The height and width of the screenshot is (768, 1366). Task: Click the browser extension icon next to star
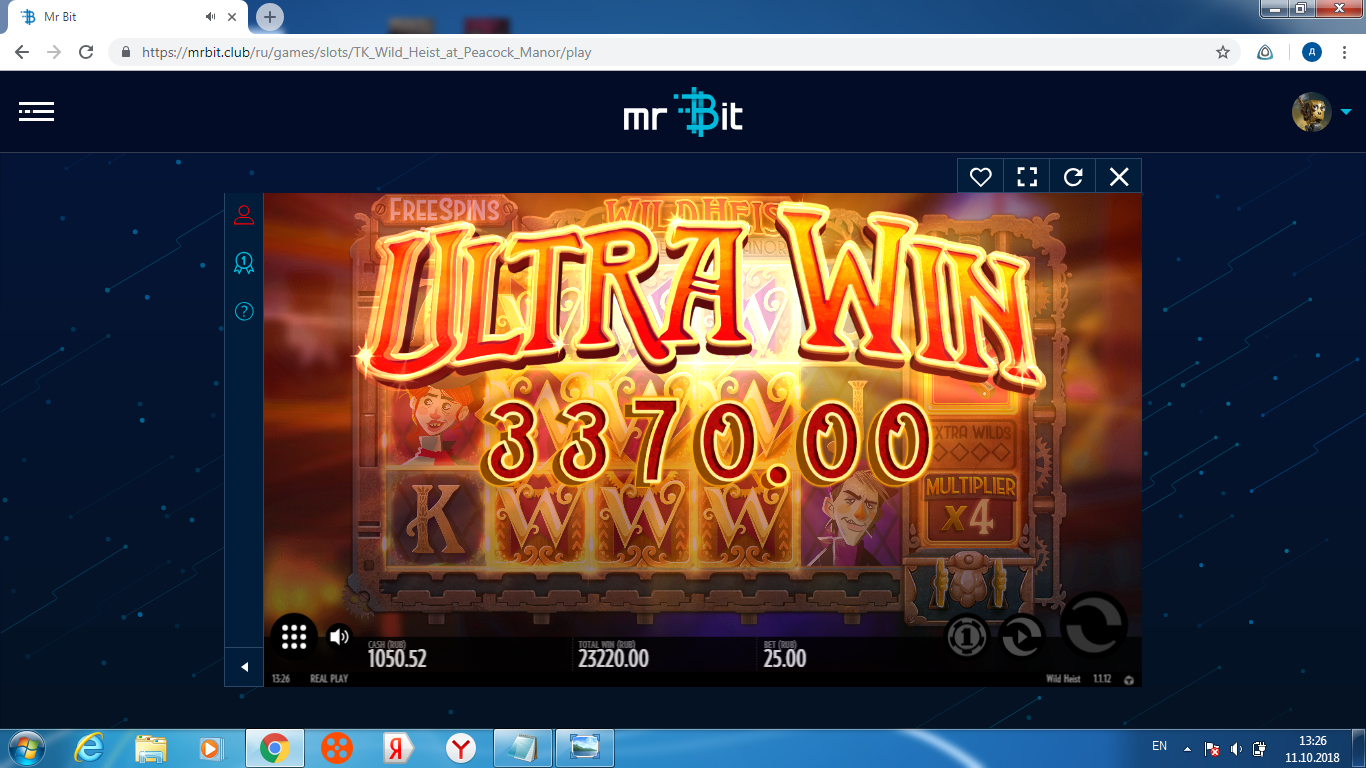coord(1265,52)
